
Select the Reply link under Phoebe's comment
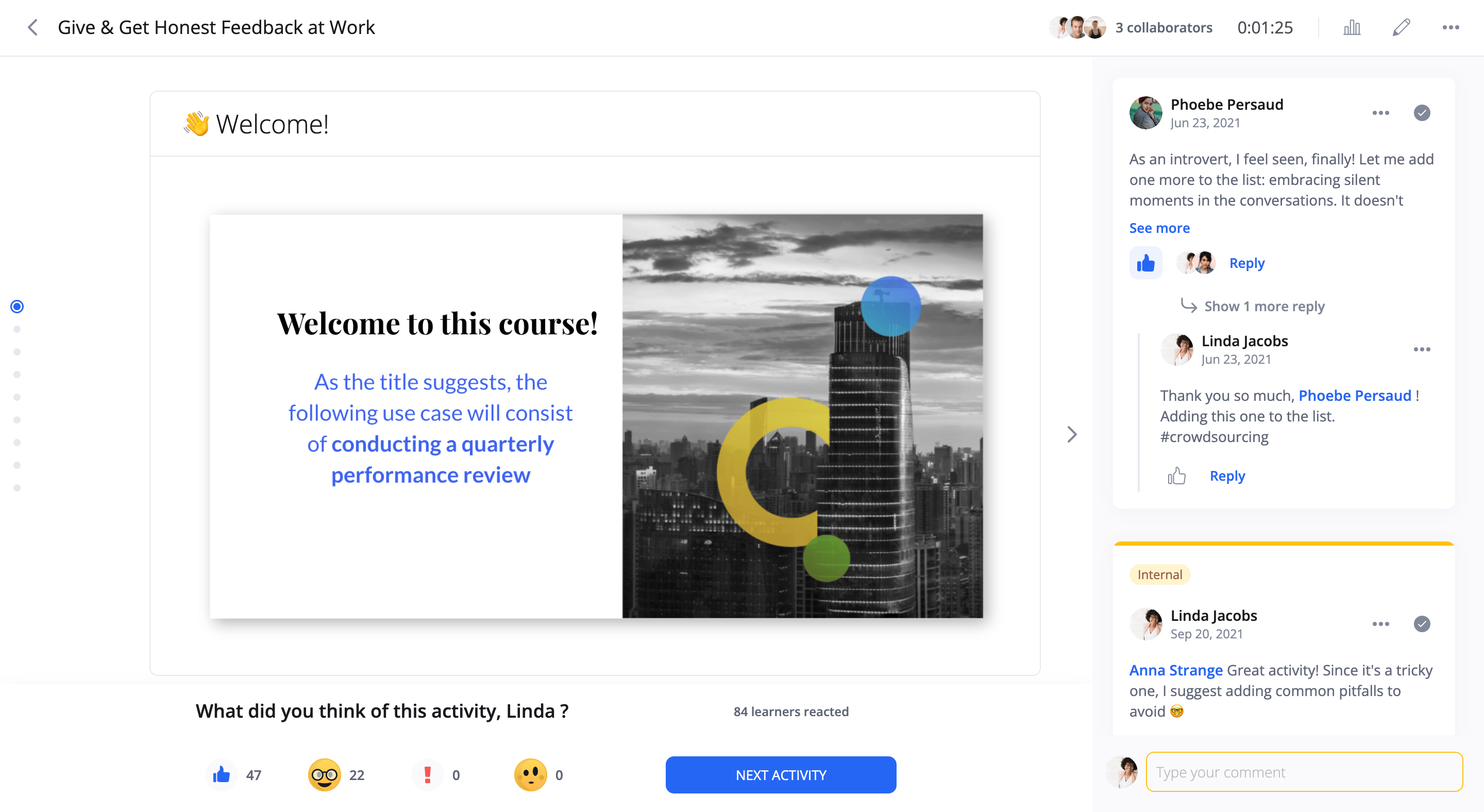(x=1246, y=263)
